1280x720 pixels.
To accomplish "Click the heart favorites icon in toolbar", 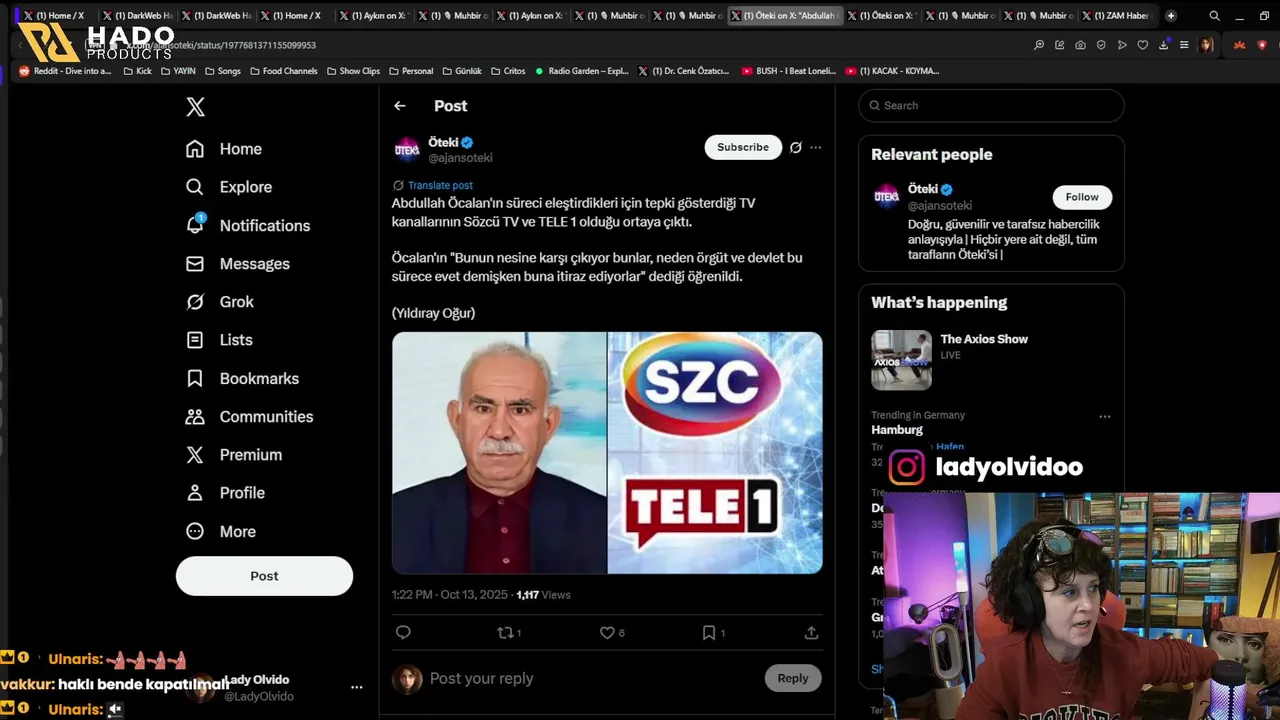I will [x=1143, y=45].
